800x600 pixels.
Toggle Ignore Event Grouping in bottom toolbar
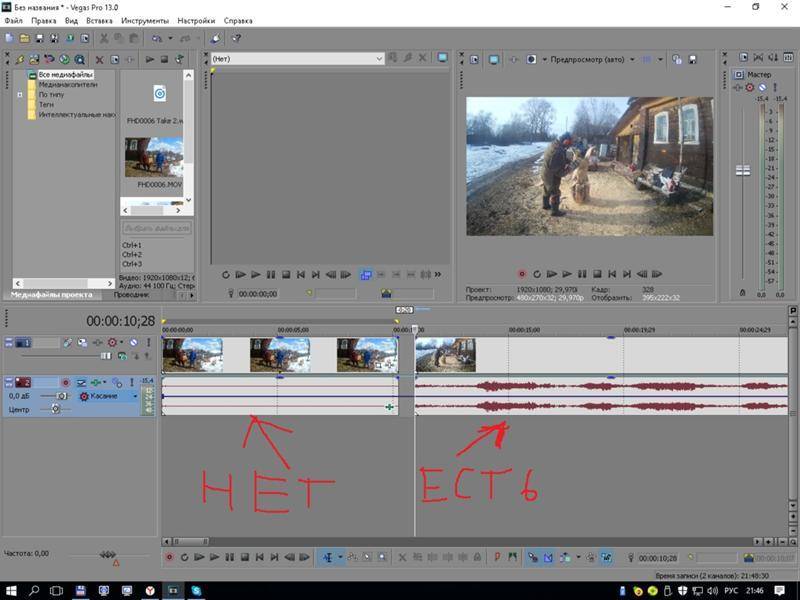(x=606, y=557)
